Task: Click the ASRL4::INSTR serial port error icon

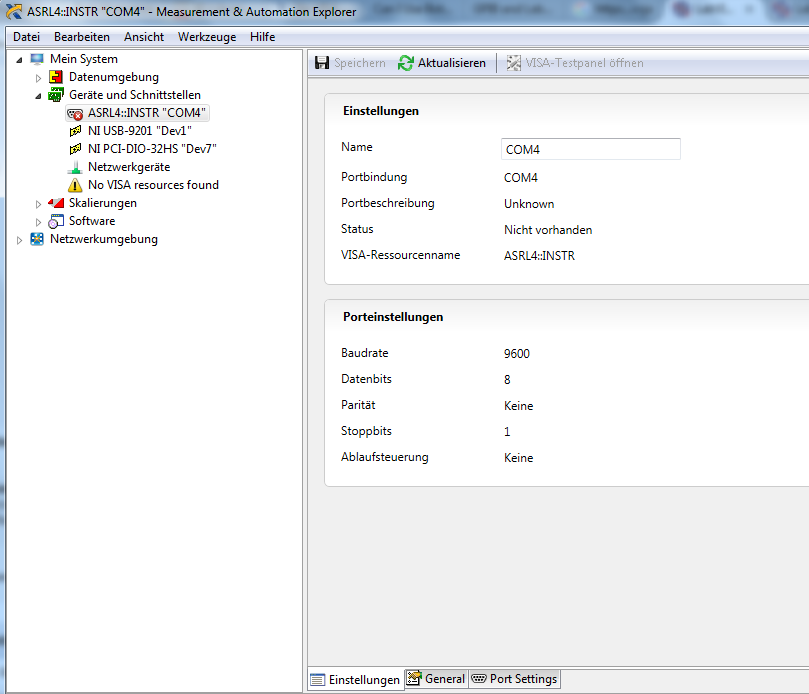Action: (x=75, y=114)
